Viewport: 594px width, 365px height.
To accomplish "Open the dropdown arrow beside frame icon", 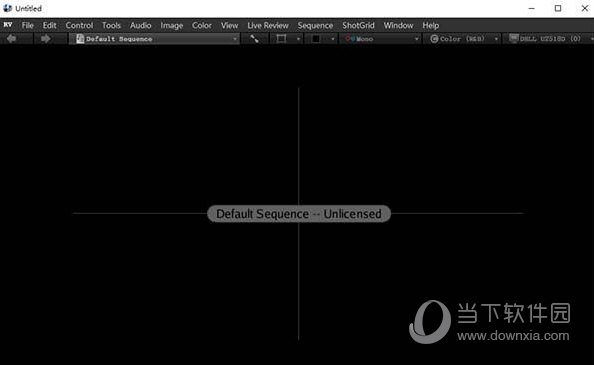I will point(299,39).
